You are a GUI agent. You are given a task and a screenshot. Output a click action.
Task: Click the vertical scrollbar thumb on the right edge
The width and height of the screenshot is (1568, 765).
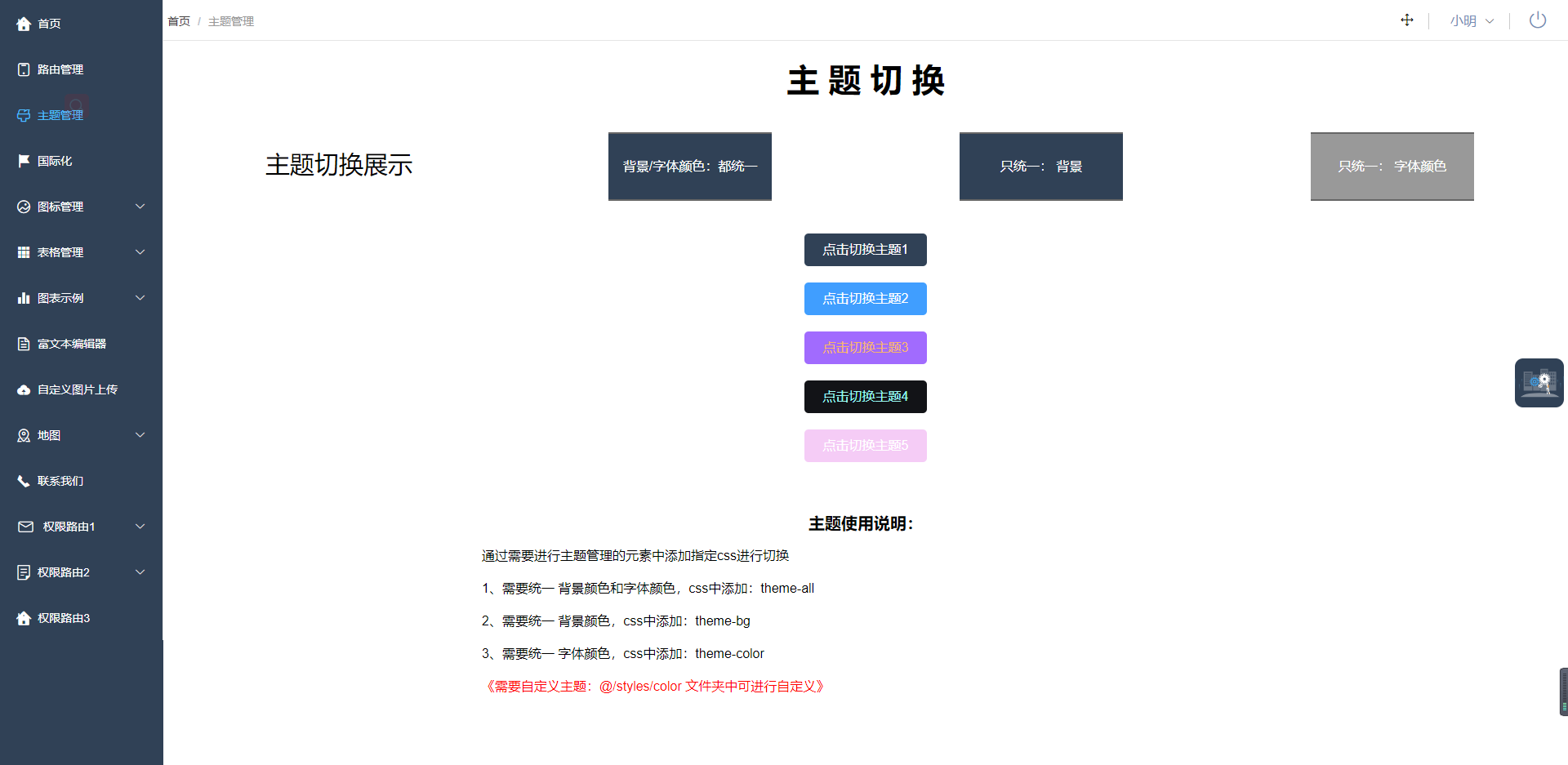pos(1564,692)
